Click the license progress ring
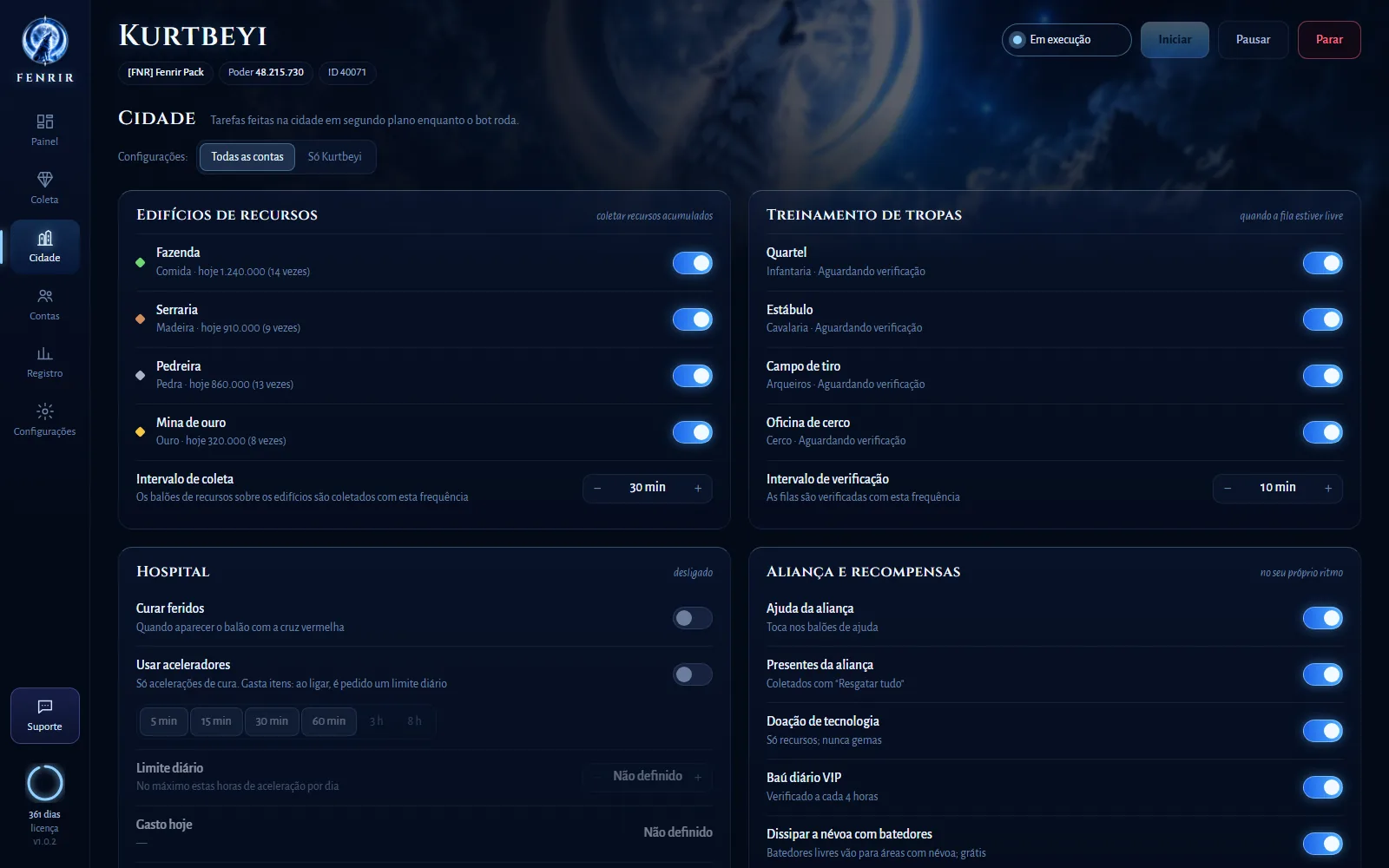This screenshot has width=1389, height=868. [x=45, y=783]
